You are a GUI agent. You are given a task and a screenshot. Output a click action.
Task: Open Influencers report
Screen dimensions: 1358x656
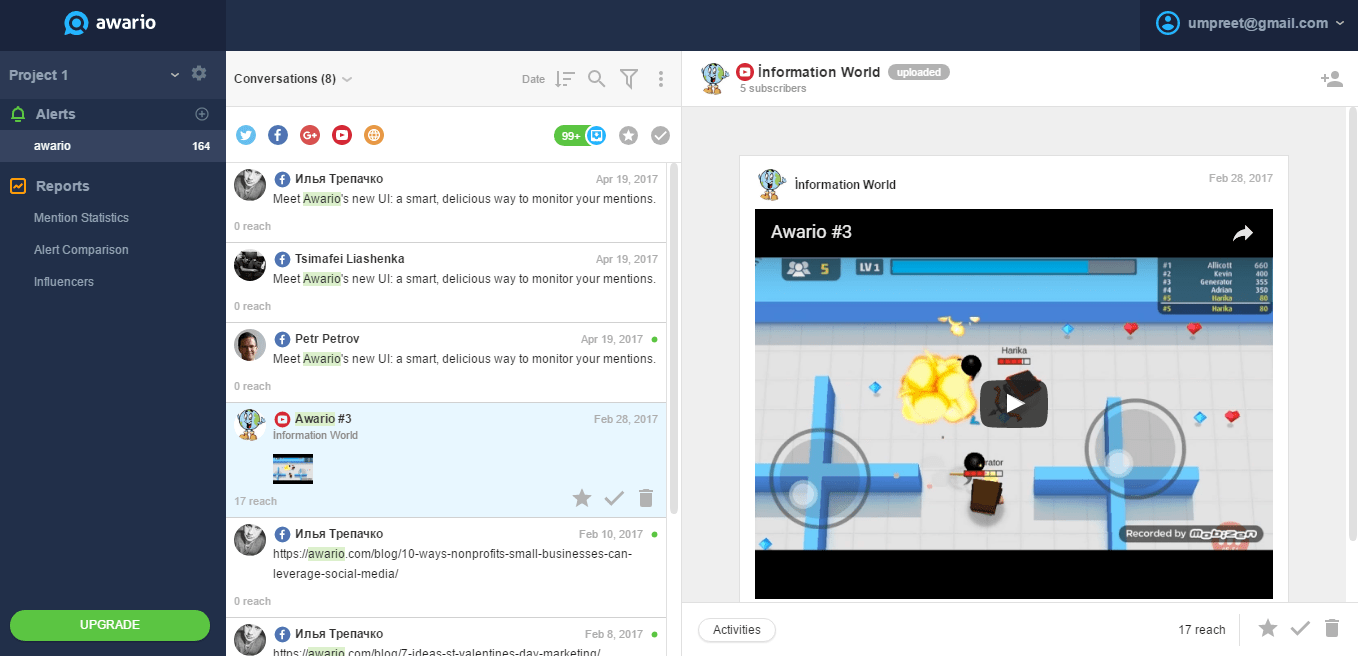pos(64,282)
